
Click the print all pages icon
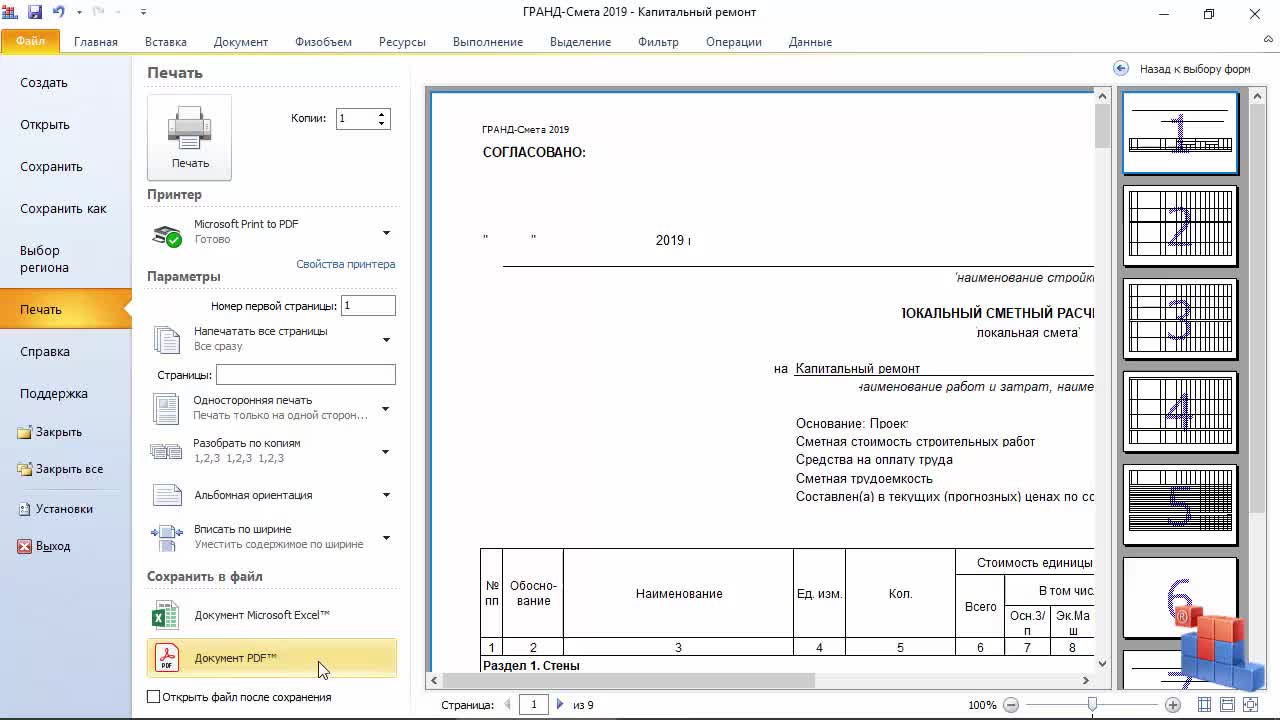coord(166,339)
